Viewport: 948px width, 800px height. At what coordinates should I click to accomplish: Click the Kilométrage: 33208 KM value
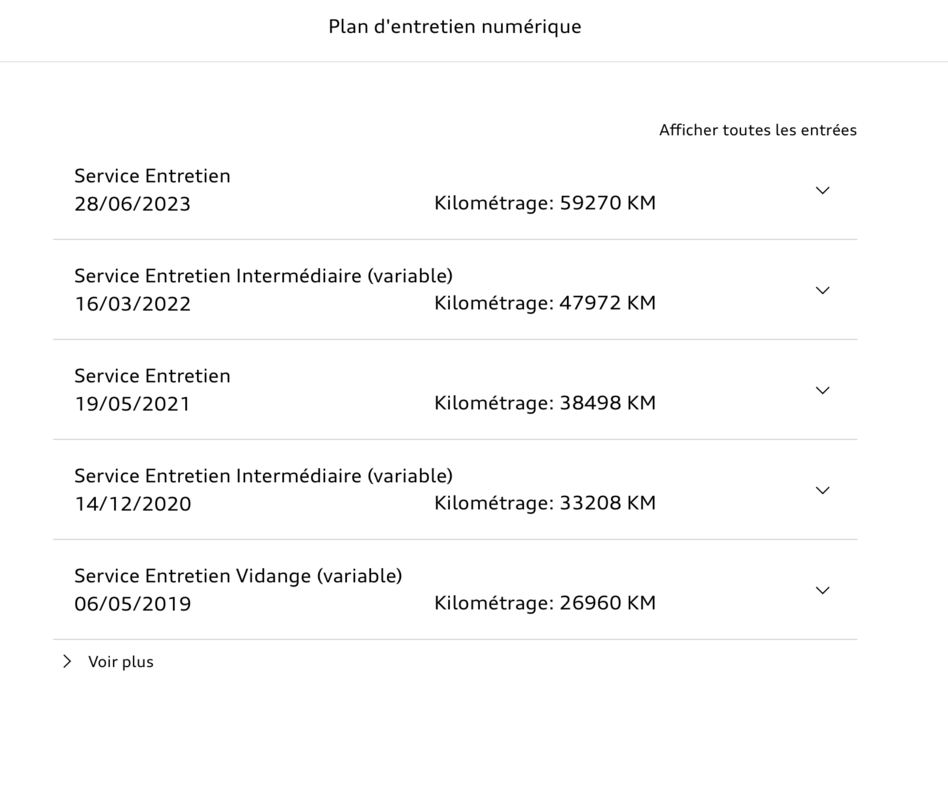(545, 503)
